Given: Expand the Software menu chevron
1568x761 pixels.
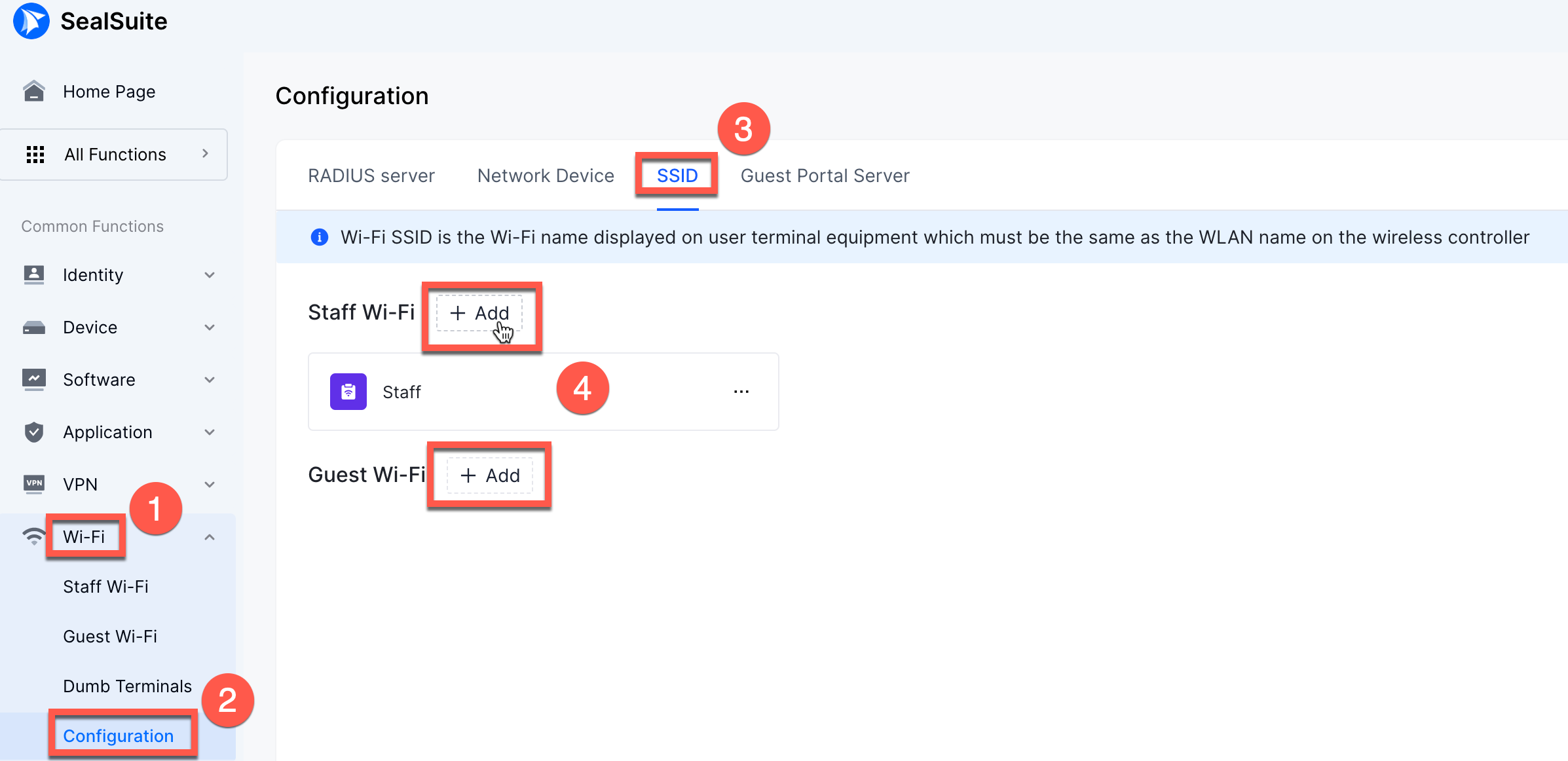Looking at the screenshot, I should (210, 380).
